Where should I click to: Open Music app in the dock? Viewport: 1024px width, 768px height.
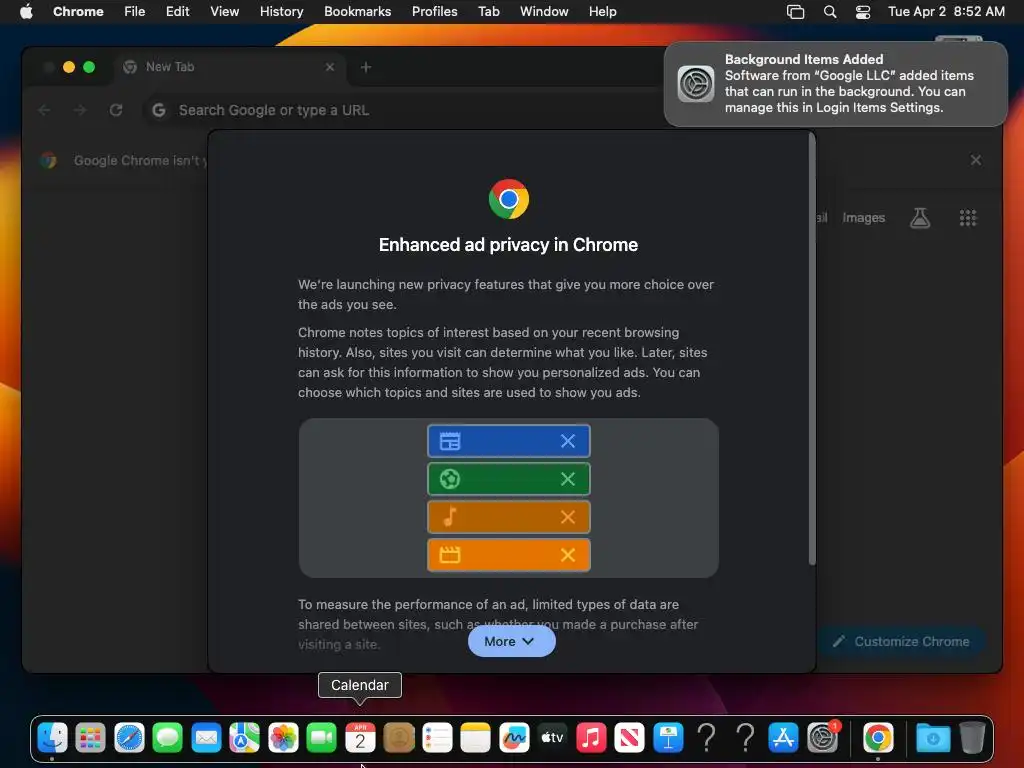pyautogui.click(x=591, y=738)
